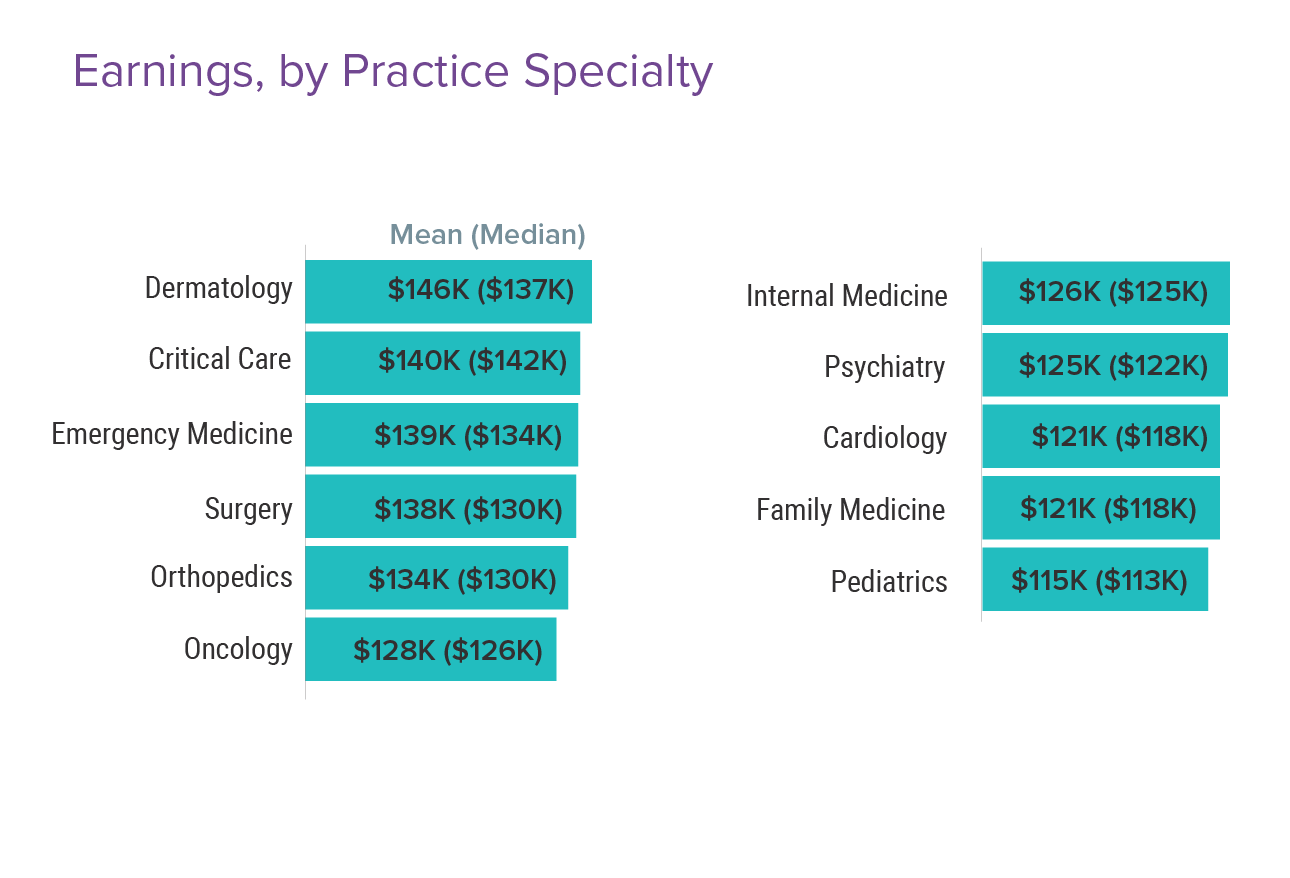This screenshot has height=878, width=1290.
Task: Select the Internal Medicine $126K bar
Action: click(x=1105, y=293)
